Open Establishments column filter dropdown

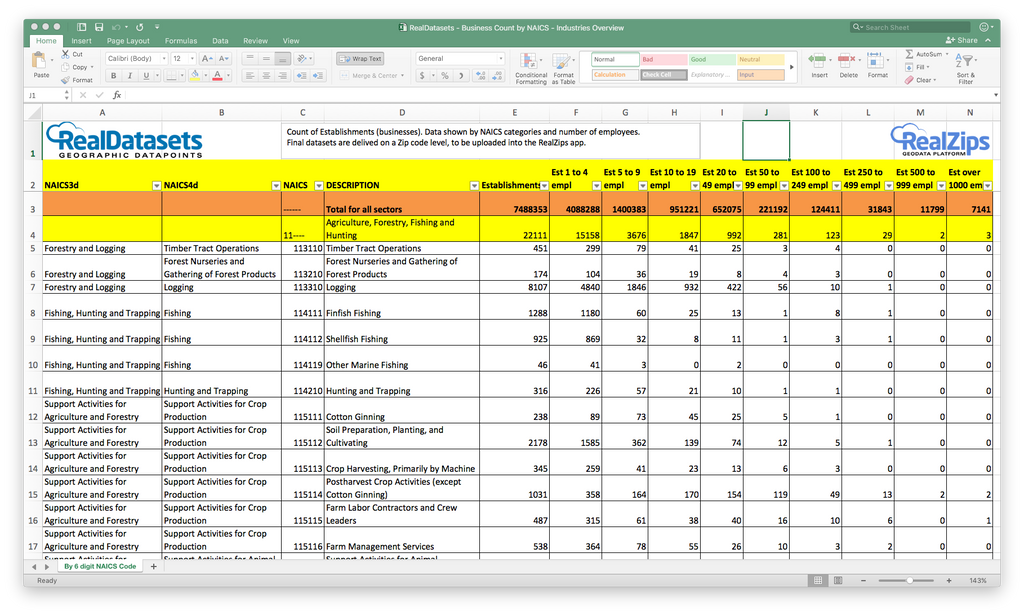(544, 186)
